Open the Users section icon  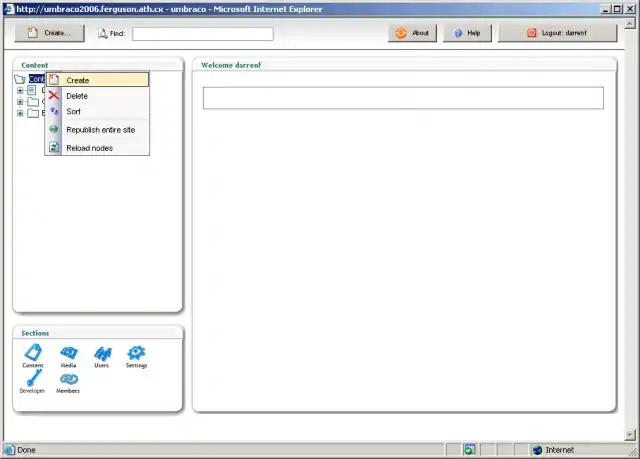coord(101,353)
